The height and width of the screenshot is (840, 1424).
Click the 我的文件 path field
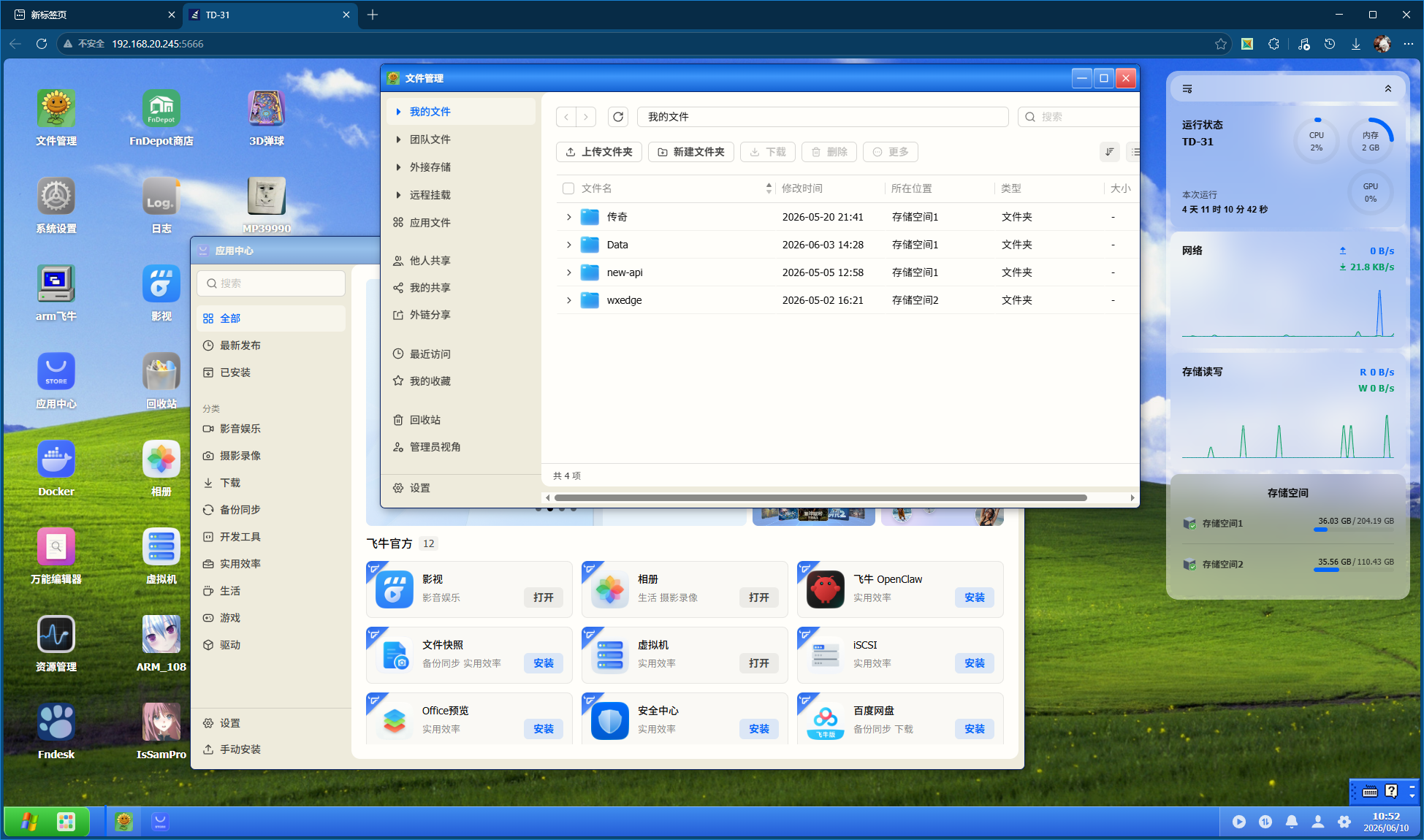click(823, 117)
